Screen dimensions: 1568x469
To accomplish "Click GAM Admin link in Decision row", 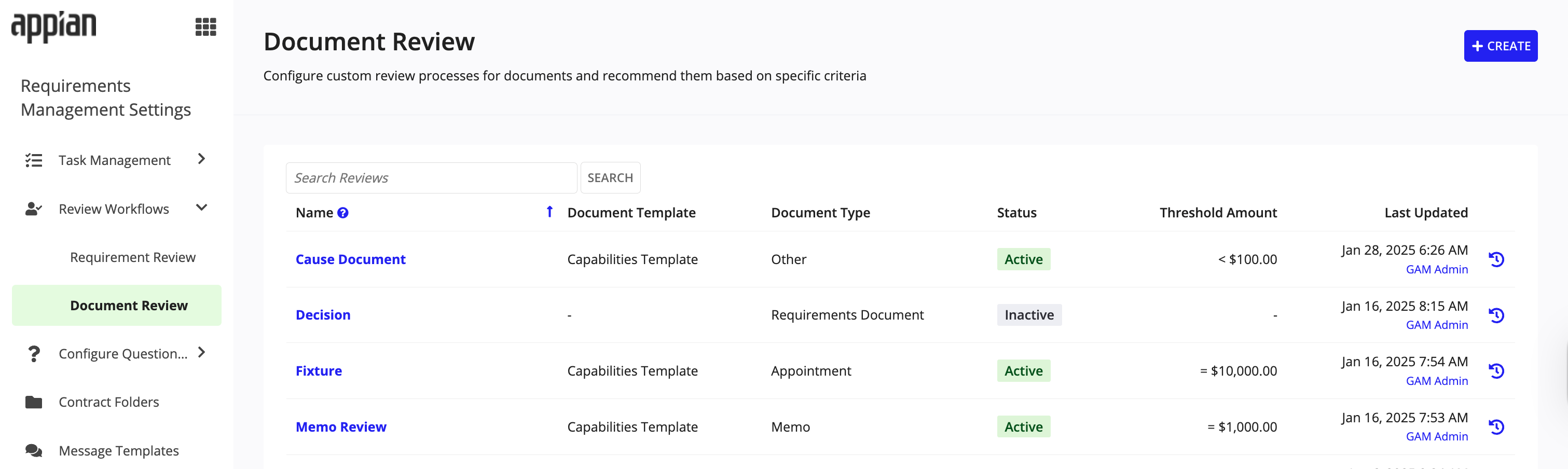I will (1437, 325).
